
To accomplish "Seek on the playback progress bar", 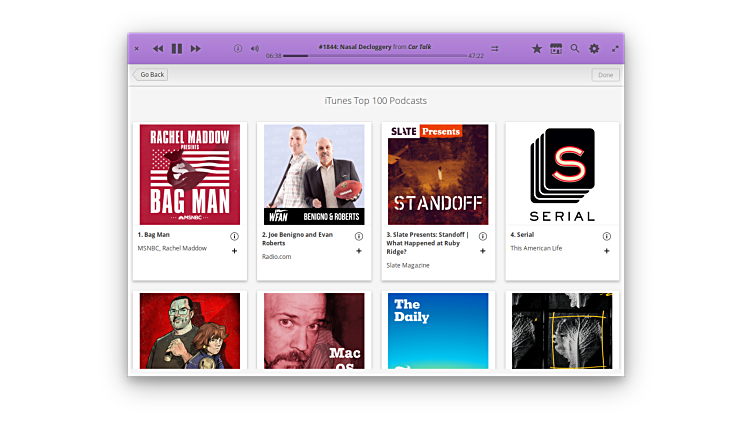I will (x=375, y=56).
